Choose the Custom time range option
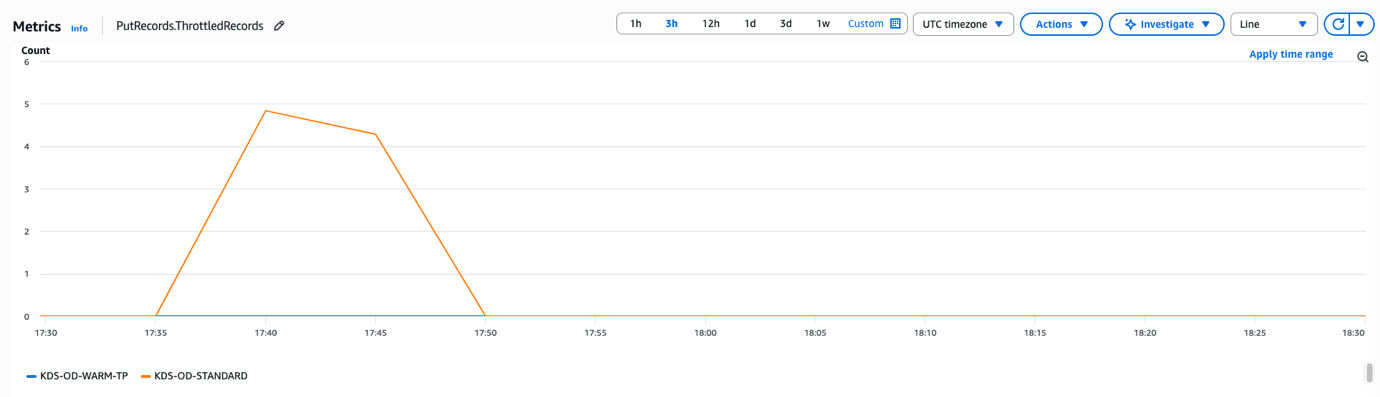Viewport: 1380px width, 397px height. pos(865,24)
